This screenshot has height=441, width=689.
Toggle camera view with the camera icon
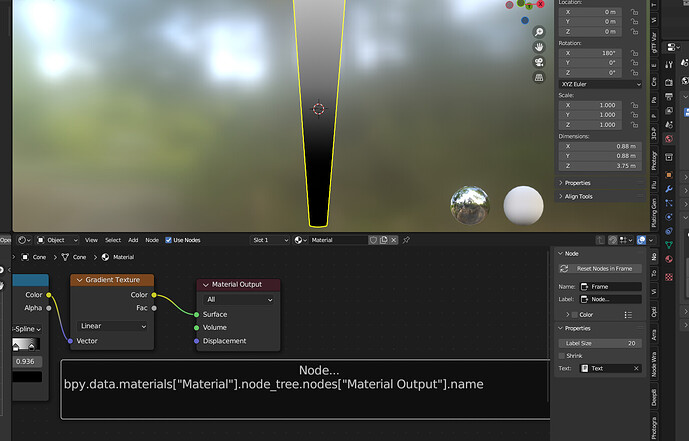539,62
